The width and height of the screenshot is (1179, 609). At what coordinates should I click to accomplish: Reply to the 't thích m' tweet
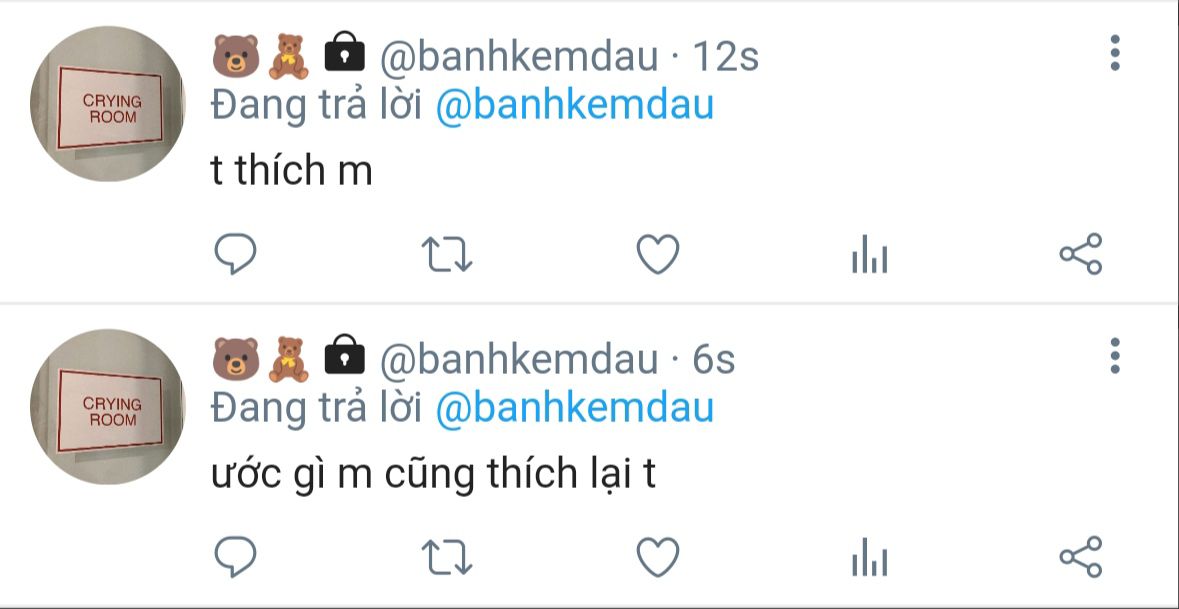(235, 254)
